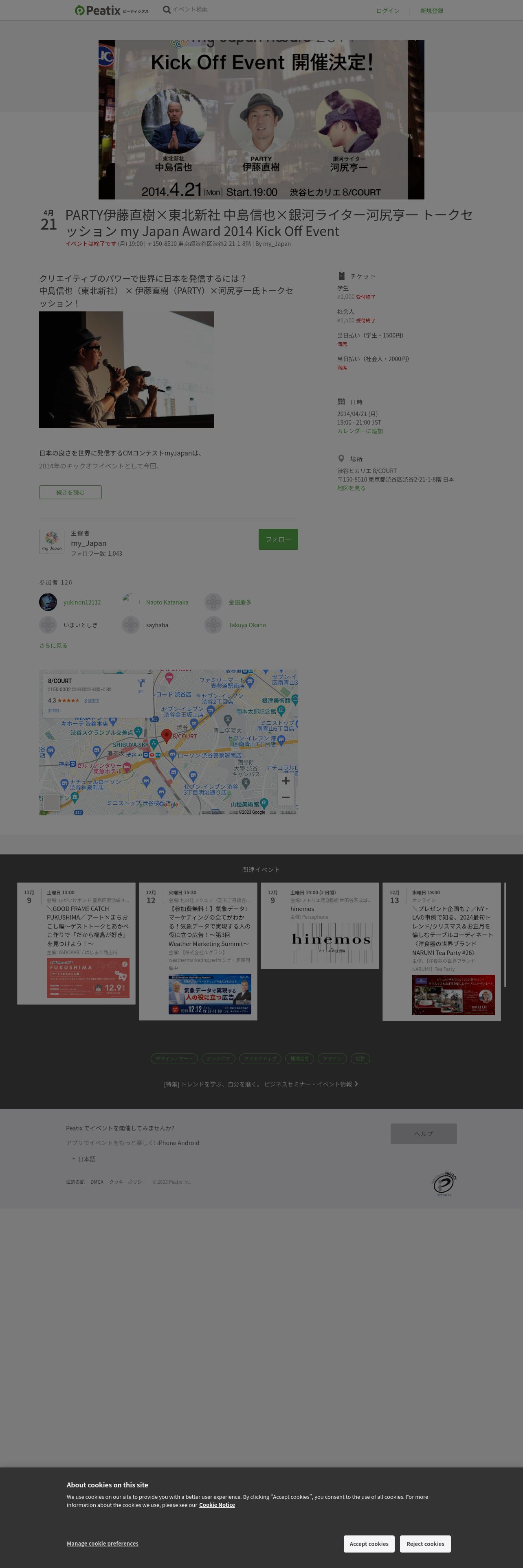
Task: Open NARUMI Tea Party event card title
Action: tap(453, 930)
